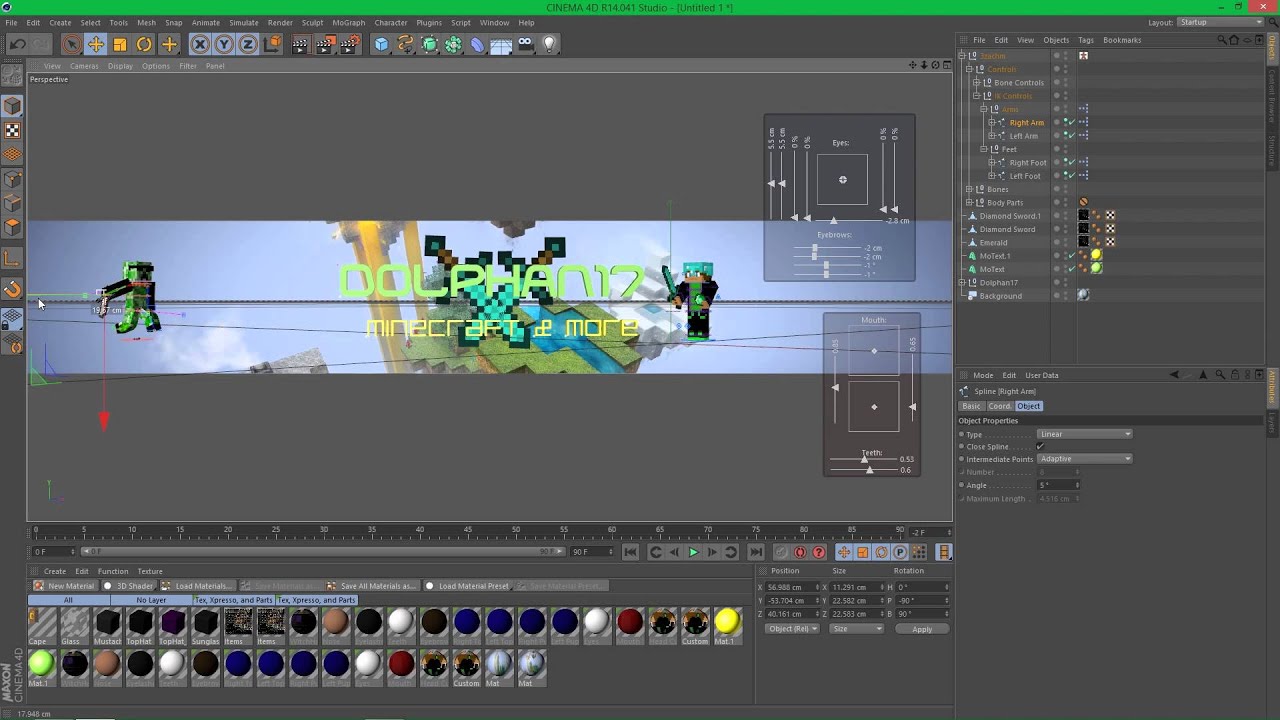Collapse the Feet group
1280x720 pixels.
[984, 149]
